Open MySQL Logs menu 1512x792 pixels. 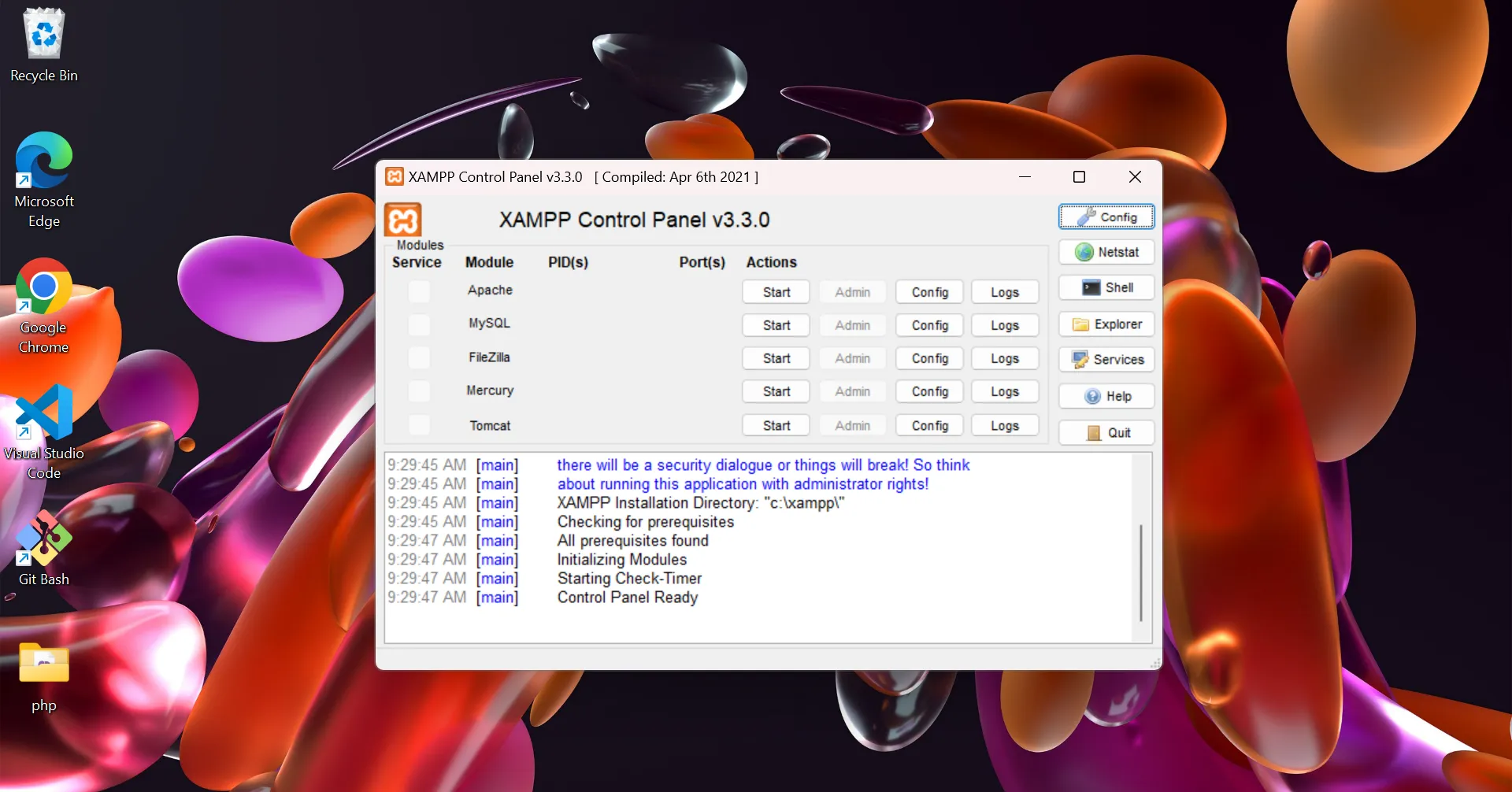tap(1005, 325)
